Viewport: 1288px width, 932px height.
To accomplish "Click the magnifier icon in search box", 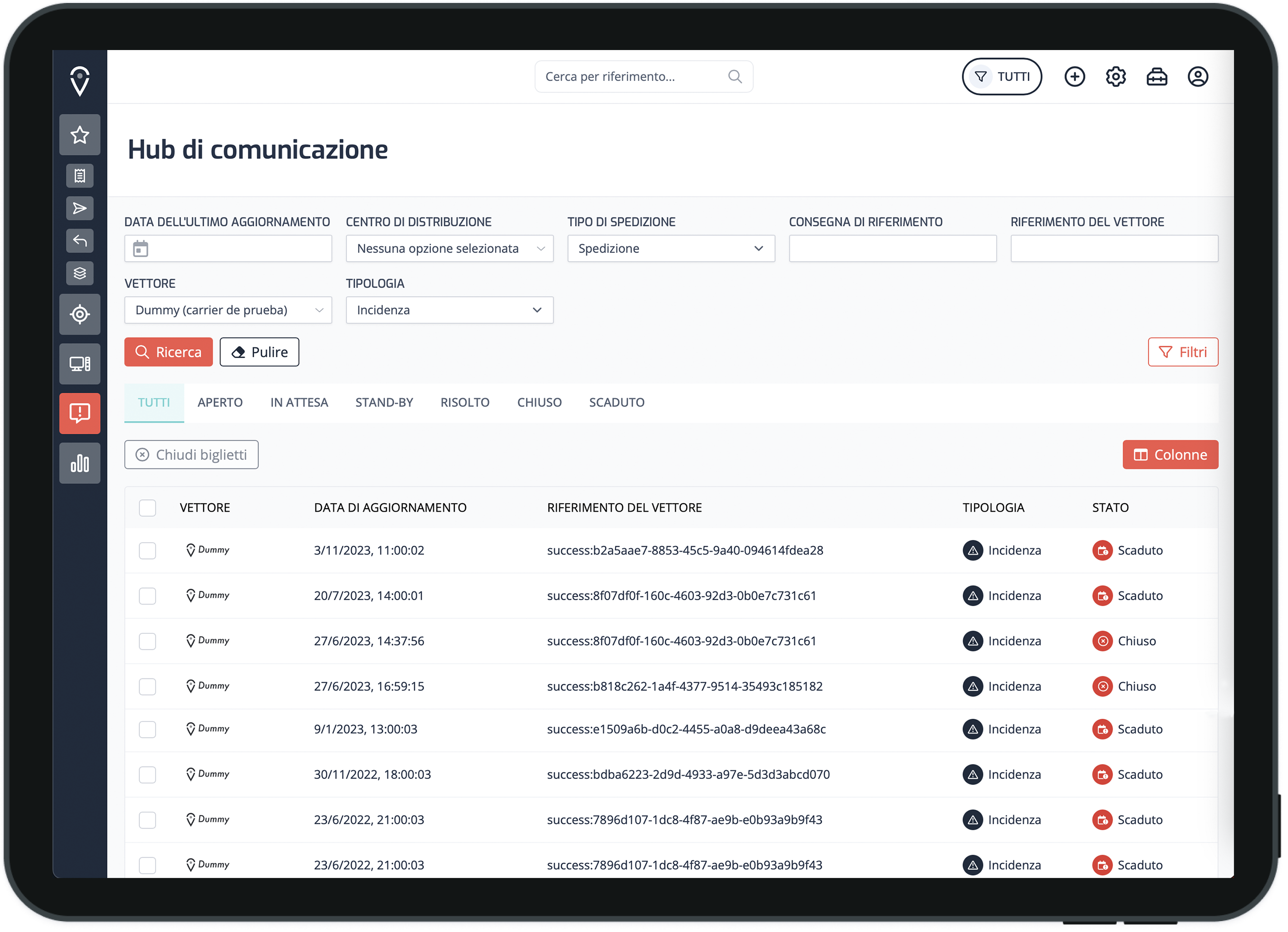I will tap(737, 77).
